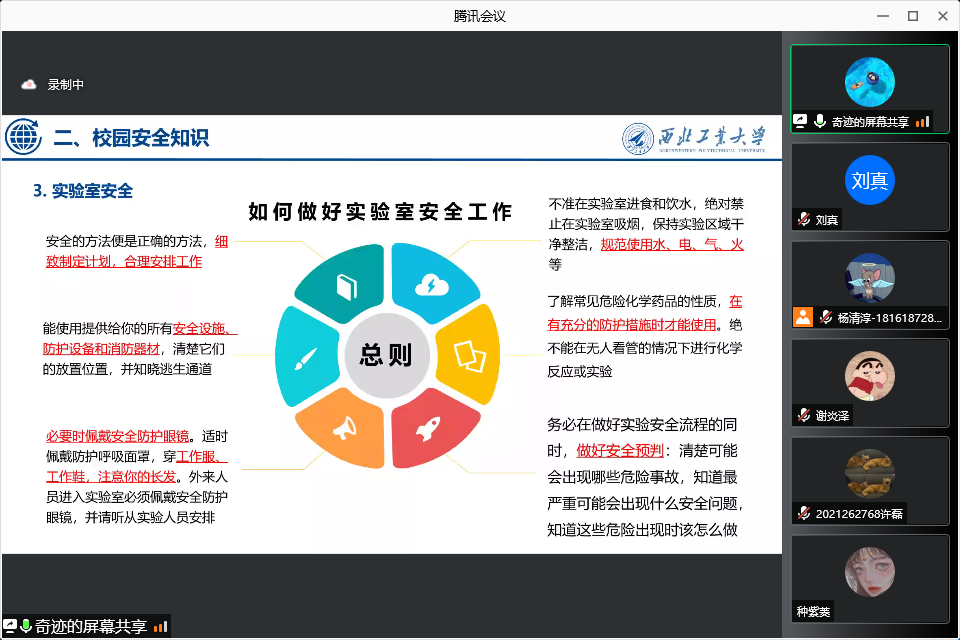The image size is (960, 640).
Task: Click the 录制中 recording status text
Action: 66,85
